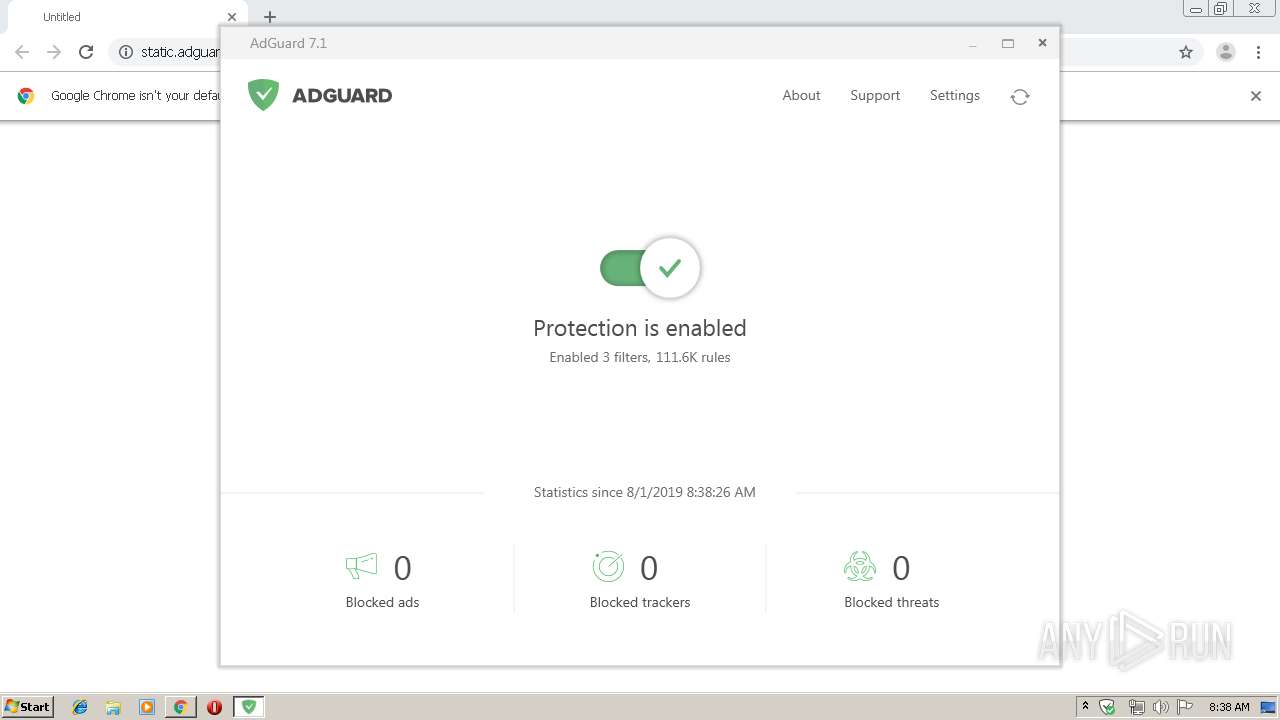Go back in Chrome browser
The width and height of the screenshot is (1280, 720).
point(22,52)
